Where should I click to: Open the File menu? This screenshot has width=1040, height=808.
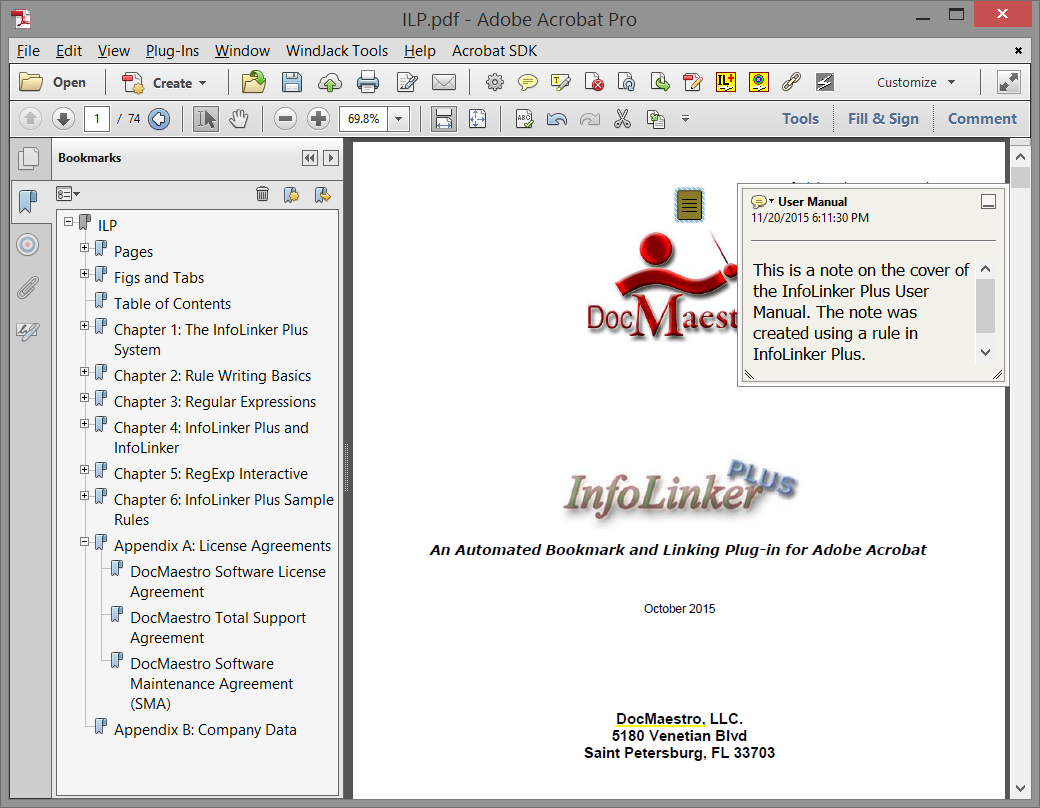point(28,51)
